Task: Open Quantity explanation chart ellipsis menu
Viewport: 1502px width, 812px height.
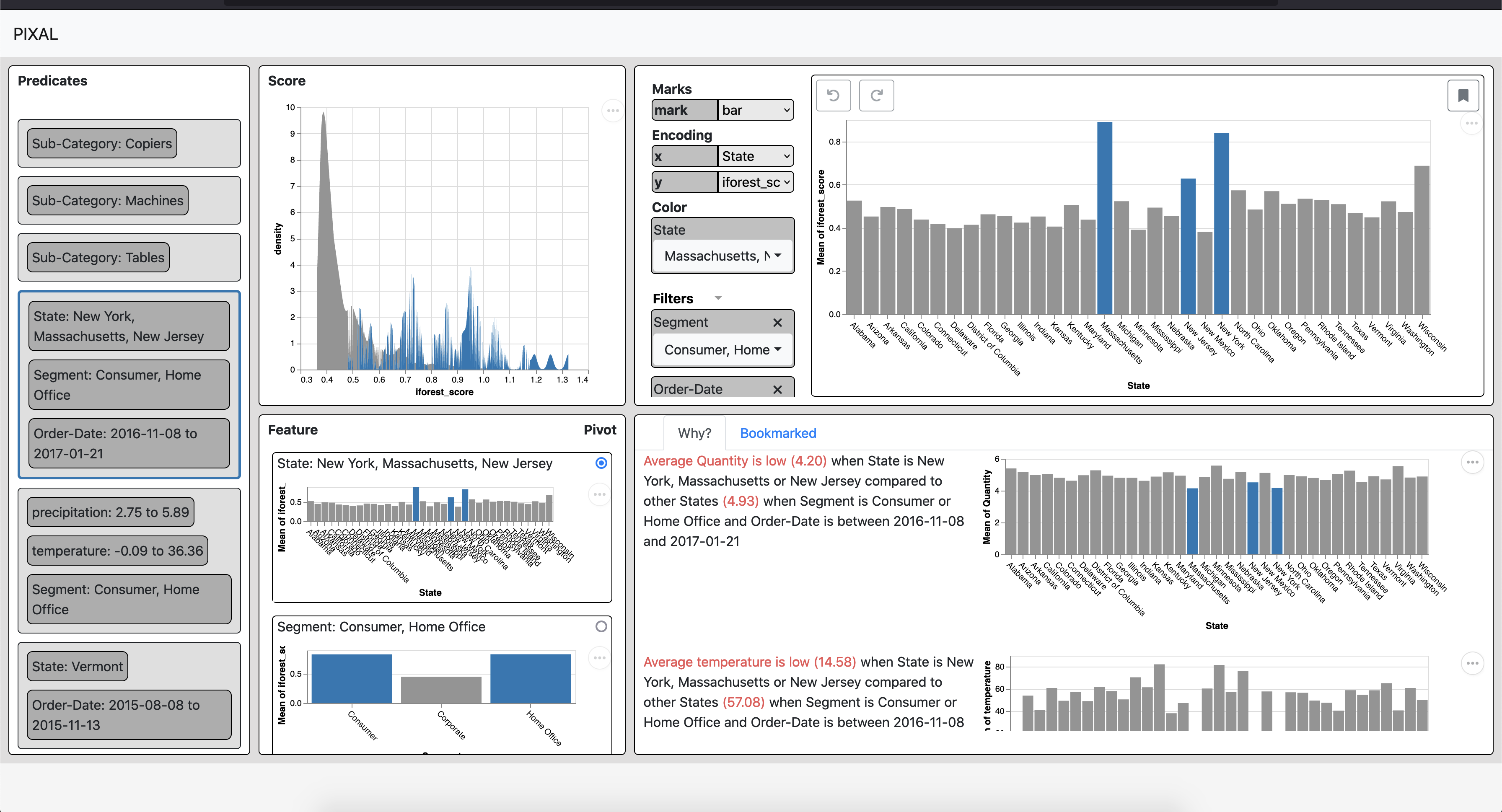Action: (x=1472, y=462)
